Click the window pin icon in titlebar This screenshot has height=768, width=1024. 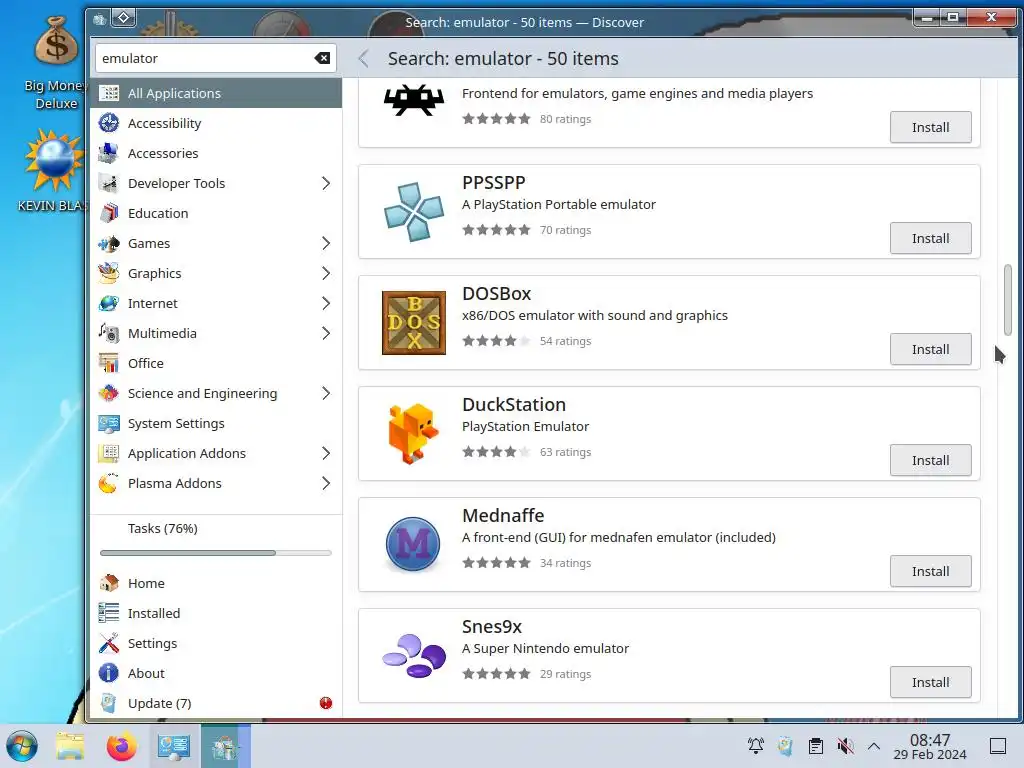(123, 18)
